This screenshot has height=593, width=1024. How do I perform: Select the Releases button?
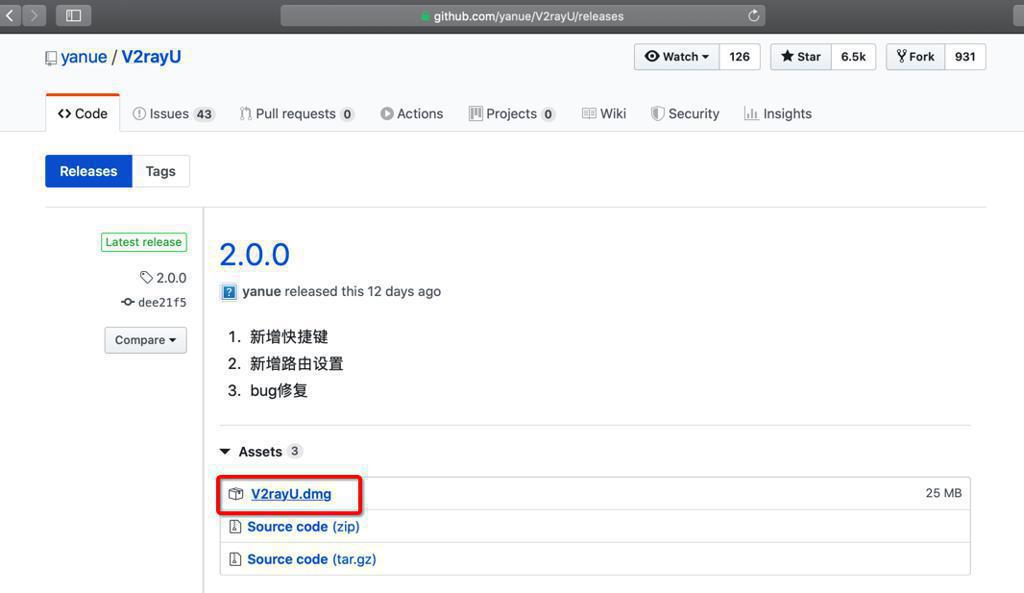pyautogui.click(x=89, y=171)
